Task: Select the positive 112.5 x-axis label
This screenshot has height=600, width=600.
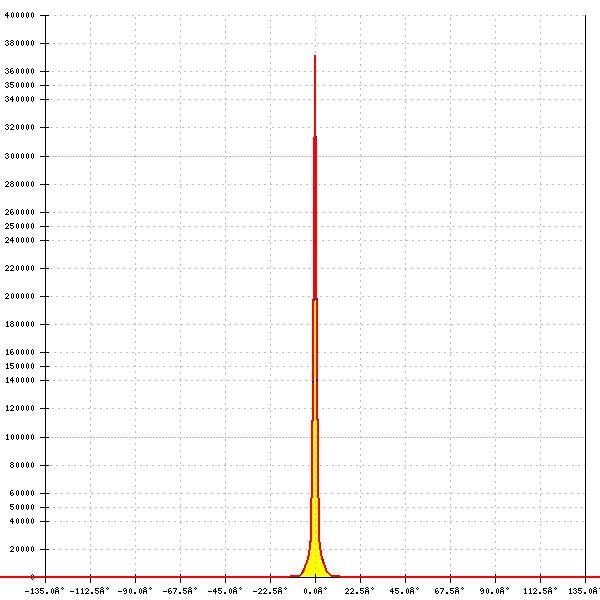Action: point(540,591)
